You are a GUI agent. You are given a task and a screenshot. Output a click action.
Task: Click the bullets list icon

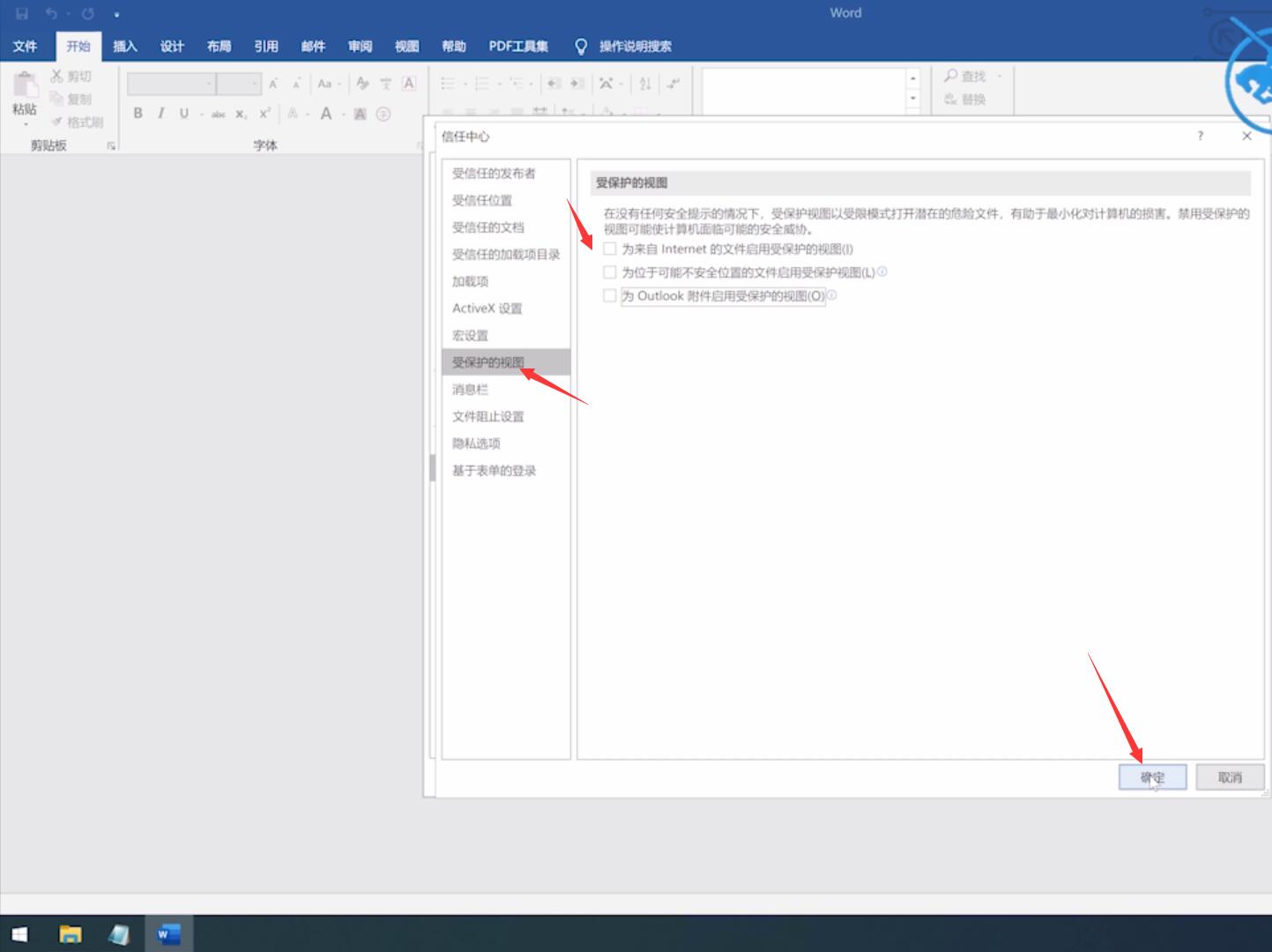448,84
